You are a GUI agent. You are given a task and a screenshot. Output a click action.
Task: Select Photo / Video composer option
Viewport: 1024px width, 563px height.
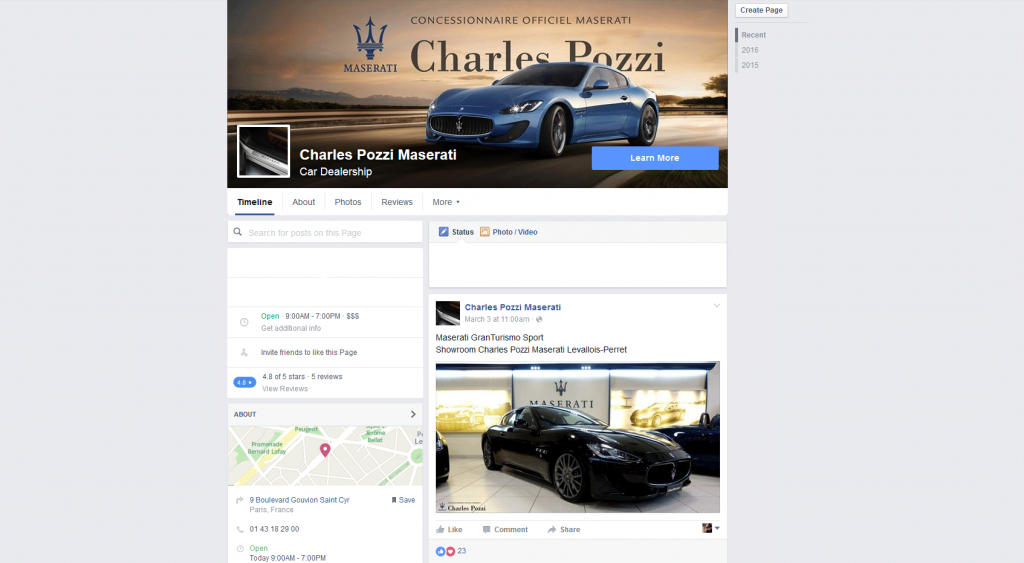(x=509, y=232)
